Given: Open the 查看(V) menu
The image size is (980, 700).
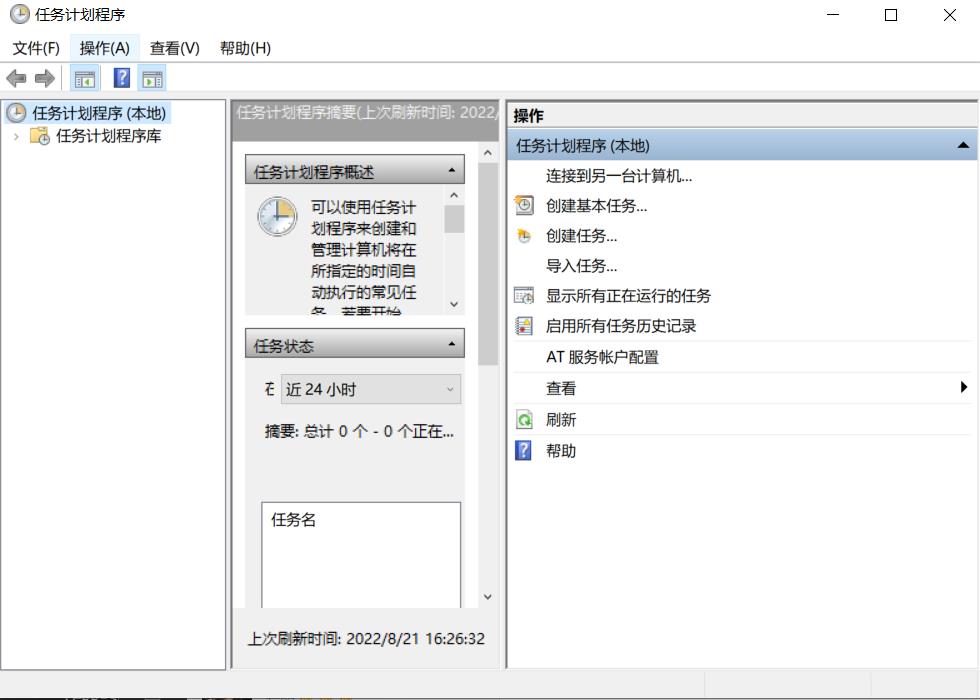Looking at the screenshot, I should [174, 48].
